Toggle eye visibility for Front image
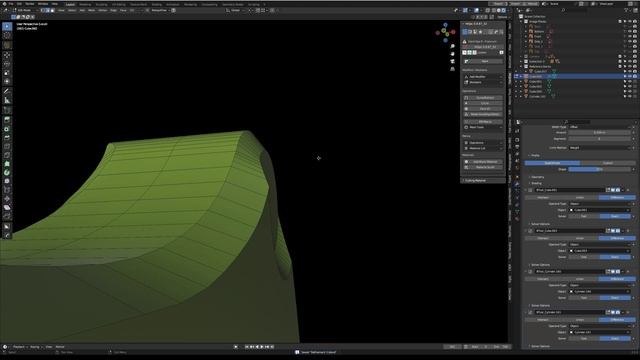640x360 pixels. pyautogui.click(x=630, y=36)
